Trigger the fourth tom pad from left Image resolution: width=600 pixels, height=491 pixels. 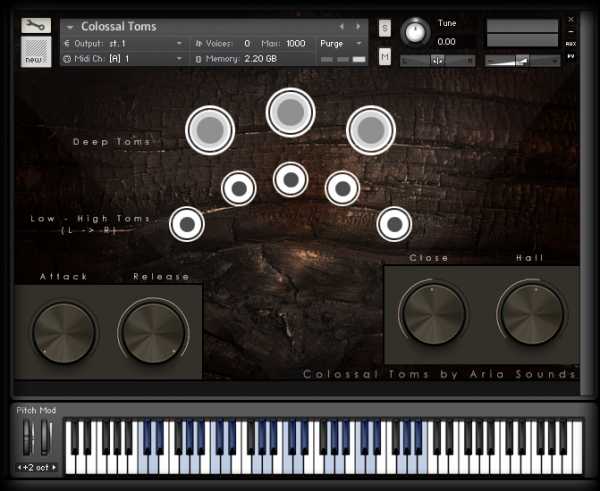click(342, 188)
